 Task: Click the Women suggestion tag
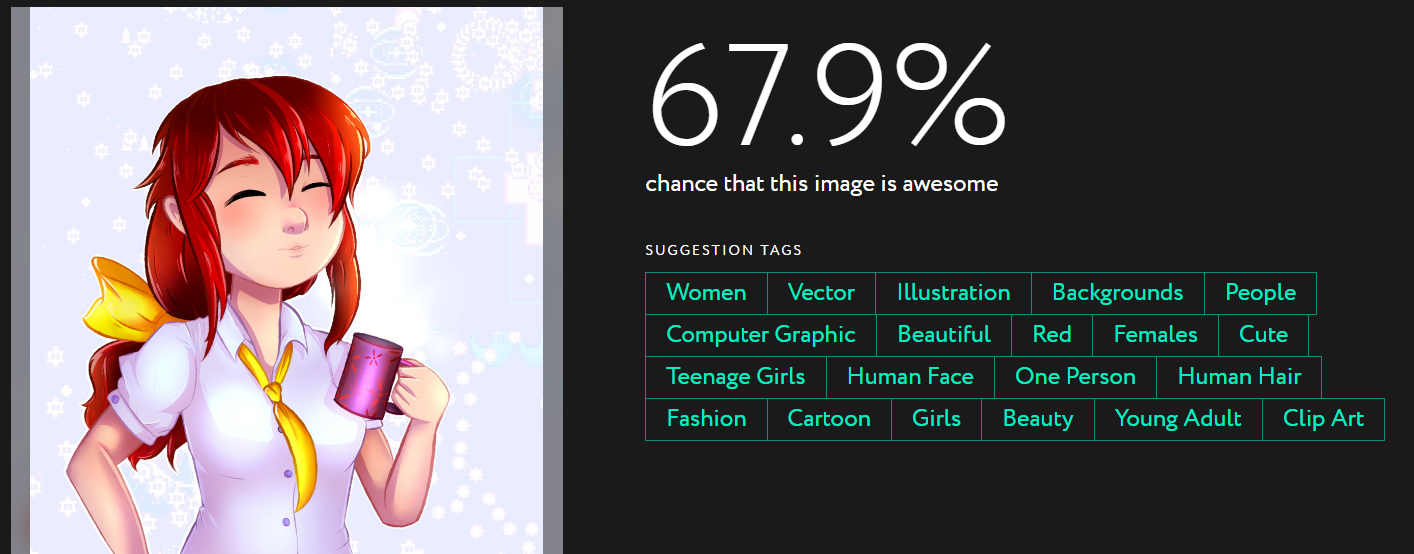[x=706, y=293]
